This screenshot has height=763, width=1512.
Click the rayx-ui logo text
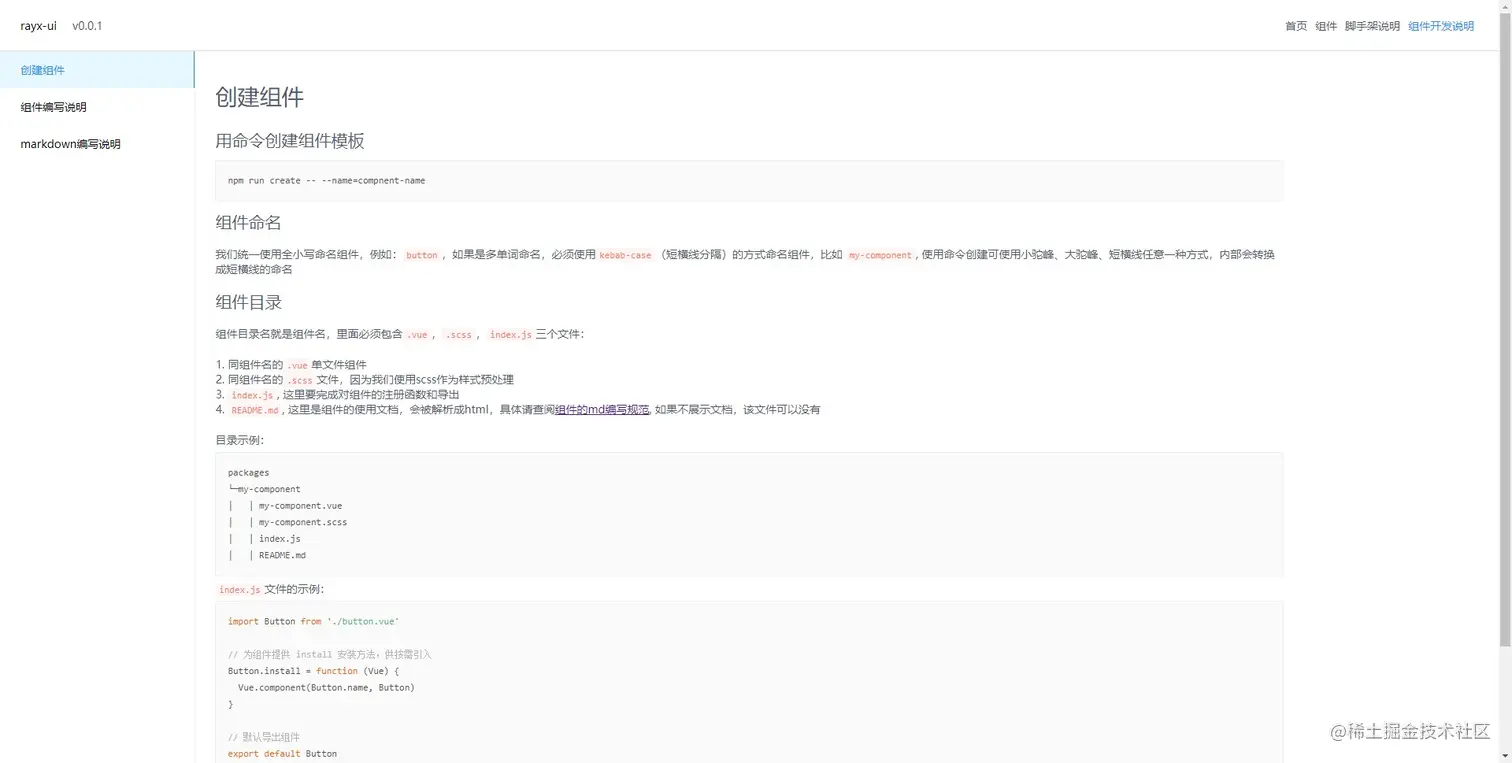[x=39, y=26]
